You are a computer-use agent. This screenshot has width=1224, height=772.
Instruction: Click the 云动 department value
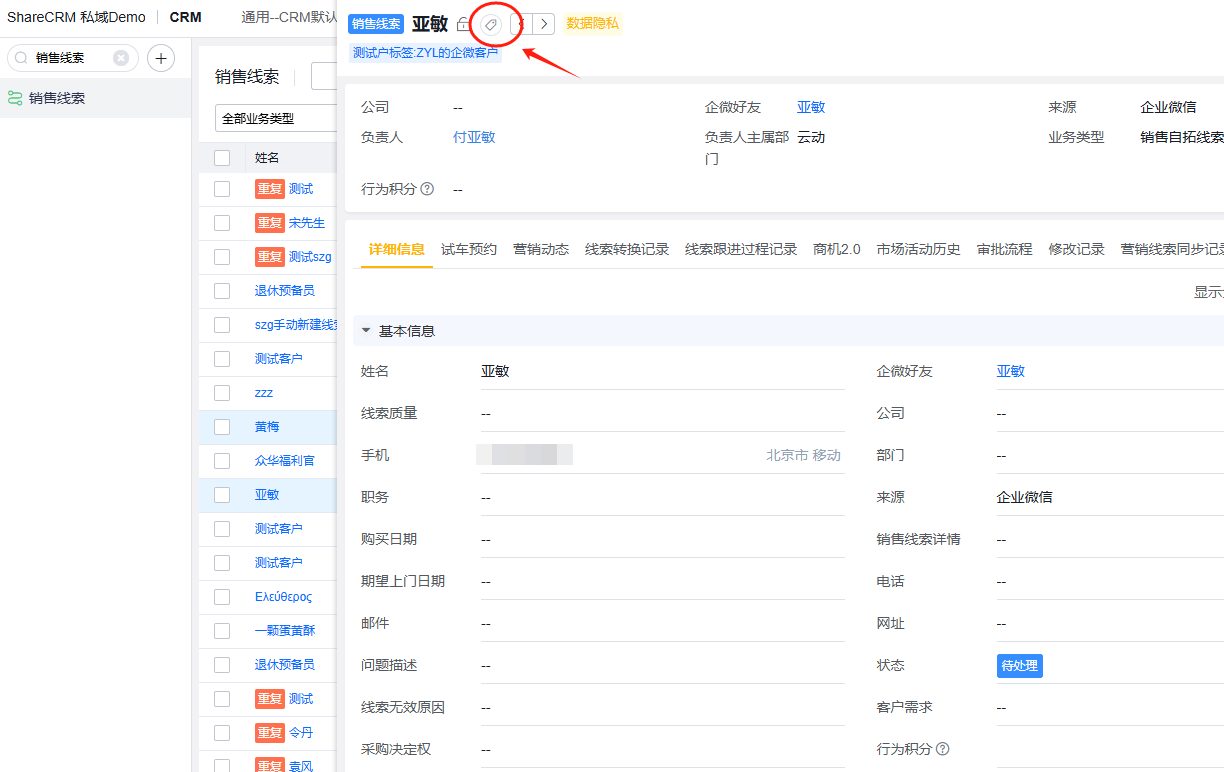click(811, 137)
